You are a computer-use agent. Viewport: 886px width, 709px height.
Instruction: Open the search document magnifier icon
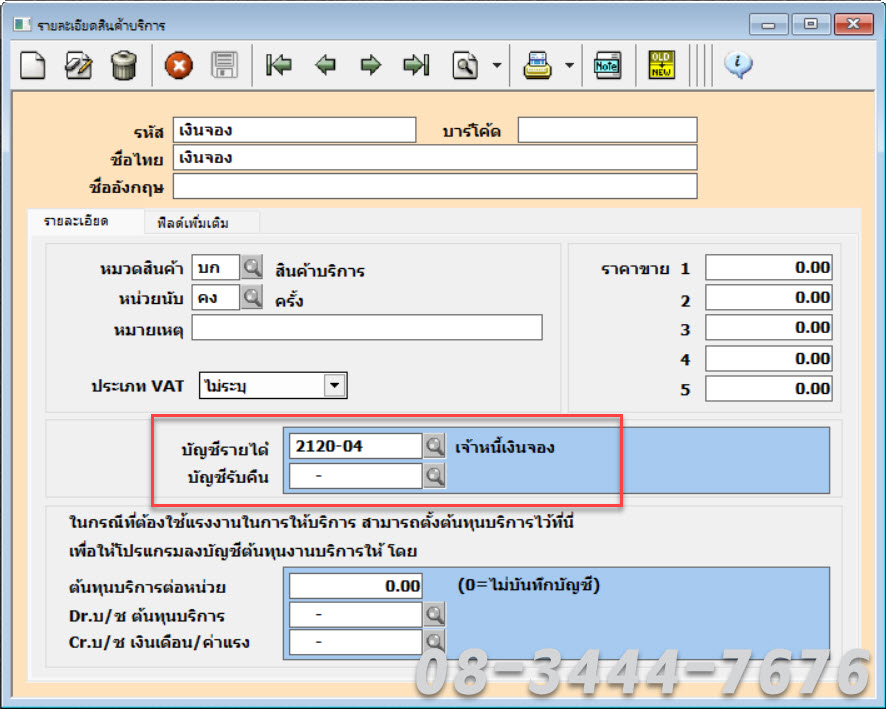click(x=465, y=65)
